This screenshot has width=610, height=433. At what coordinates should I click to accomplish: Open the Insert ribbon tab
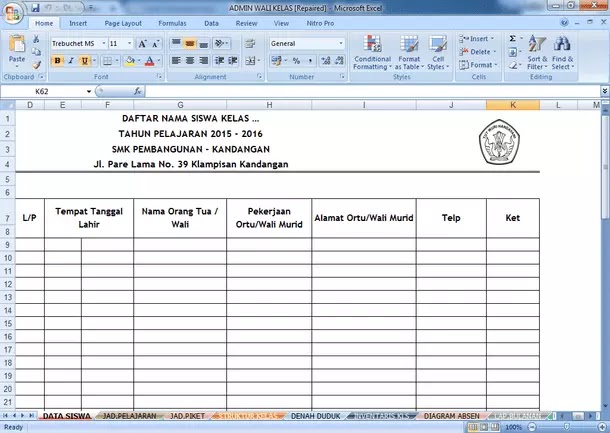tap(78, 23)
